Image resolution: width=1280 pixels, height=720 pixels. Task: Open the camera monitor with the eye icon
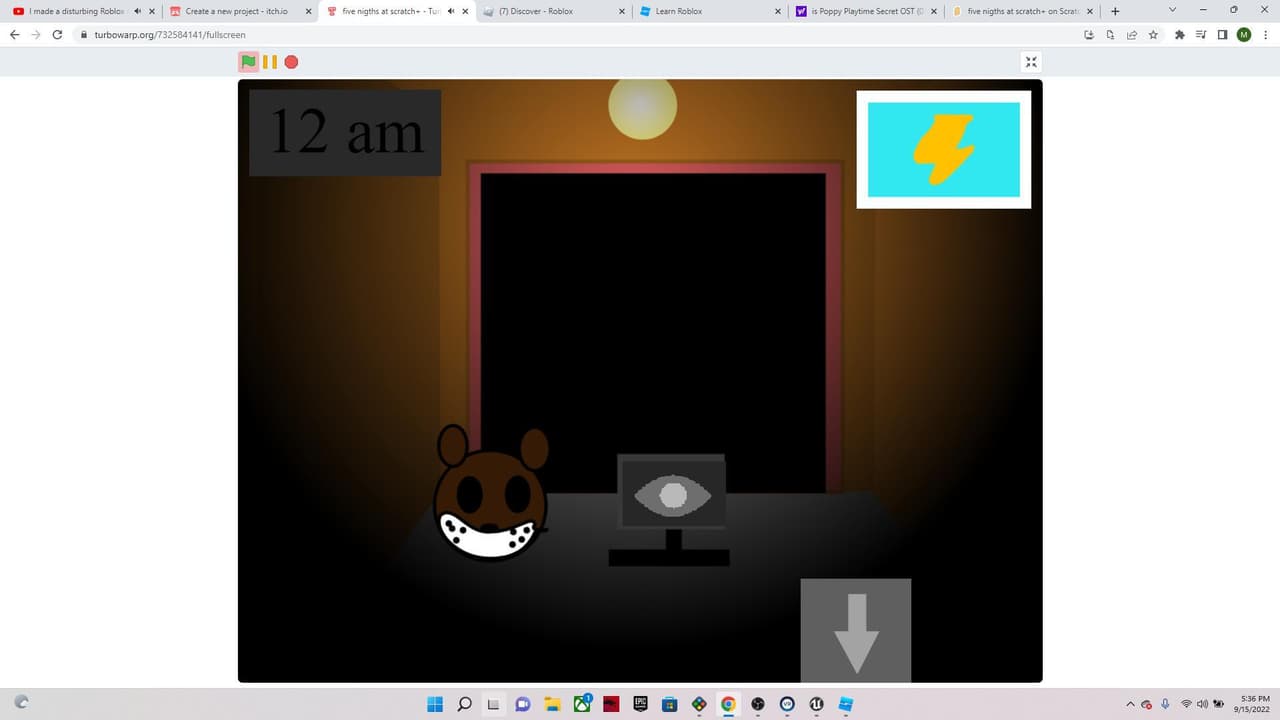(673, 495)
